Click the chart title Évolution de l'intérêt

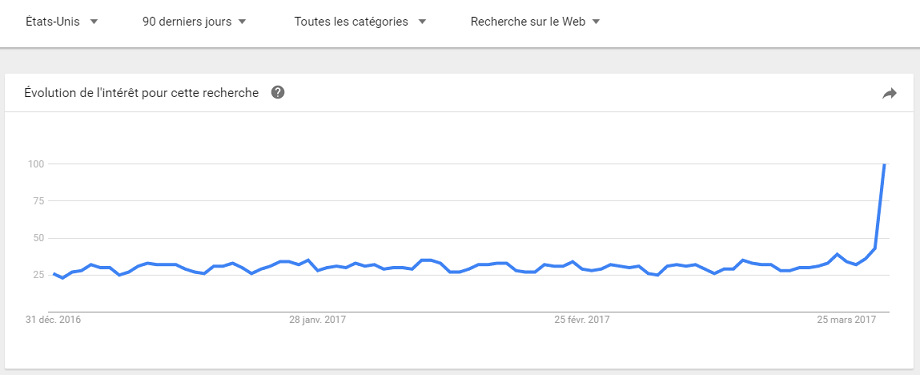pyautogui.click(x=141, y=93)
